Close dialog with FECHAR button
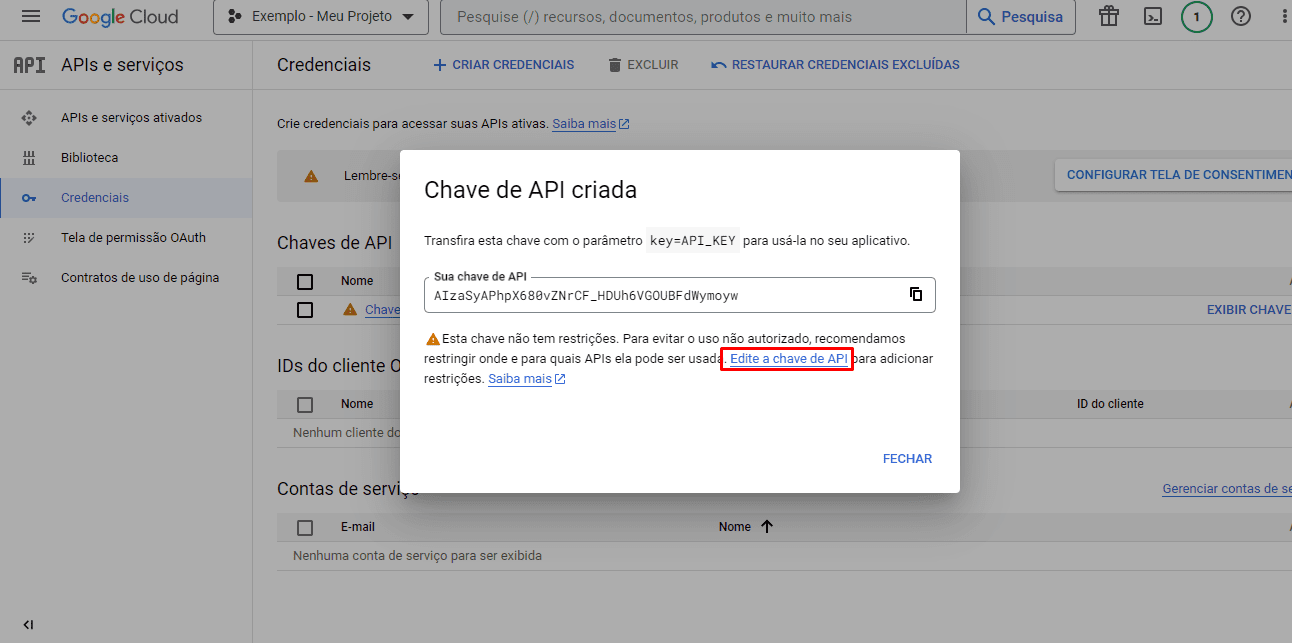Image resolution: width=1292 pixels, height=643 pixels. (x=907, y=459)
